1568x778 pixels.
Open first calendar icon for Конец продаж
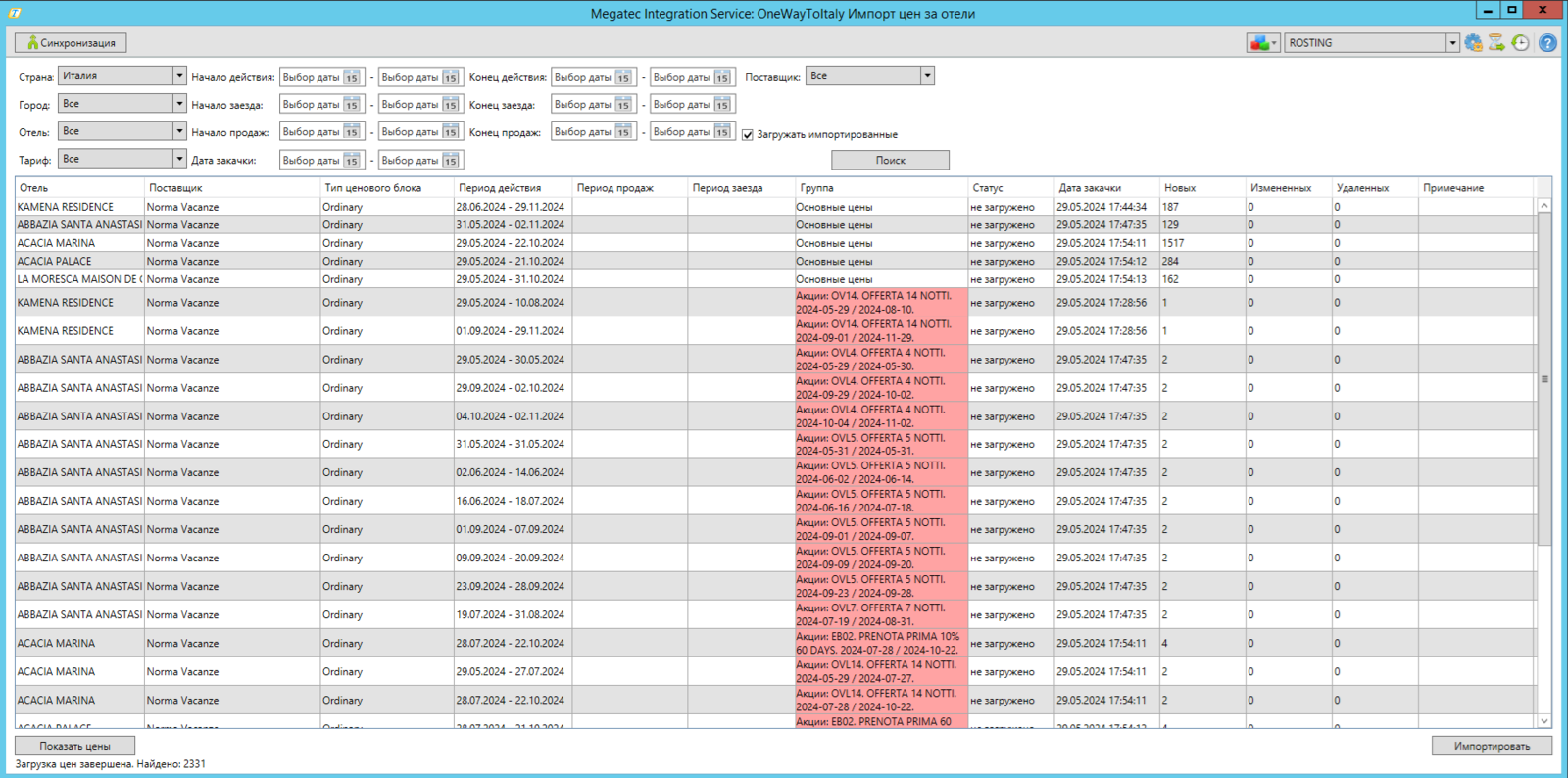(623, 131)
